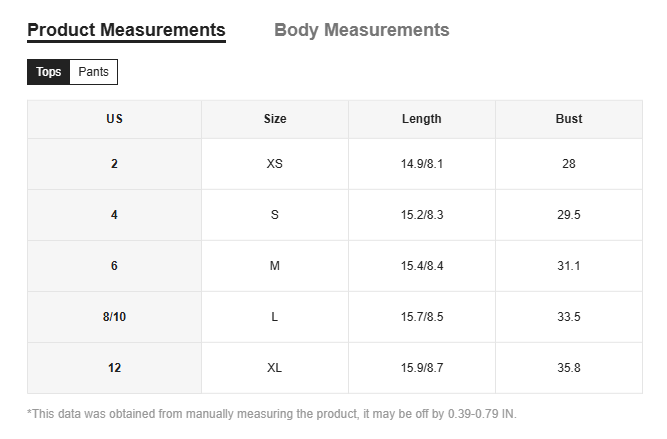Switch to the Product Measurements tab

[126, 30]
